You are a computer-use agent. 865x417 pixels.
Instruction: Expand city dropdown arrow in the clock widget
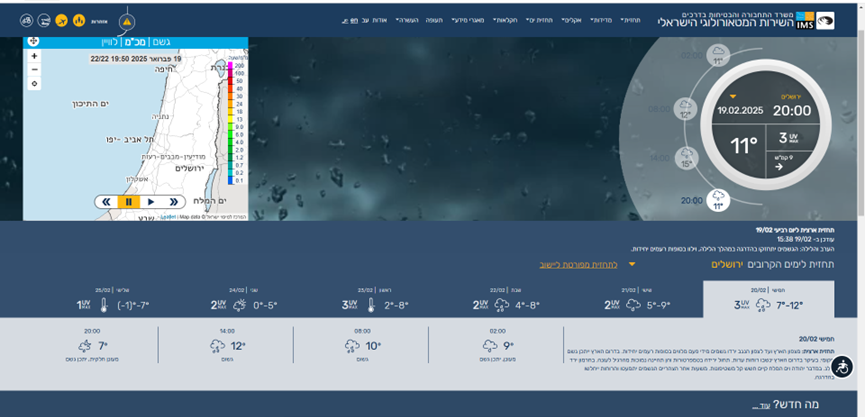[732, 97]
